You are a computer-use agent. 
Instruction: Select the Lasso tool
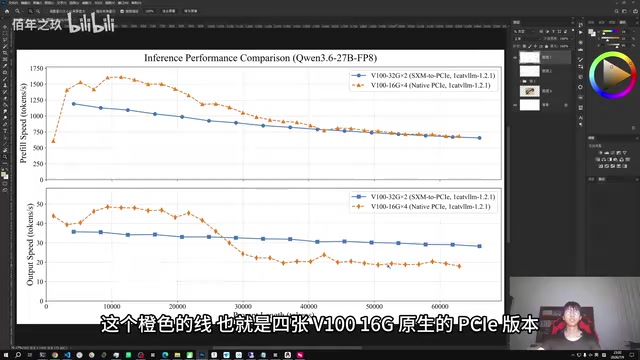[5, 40]
